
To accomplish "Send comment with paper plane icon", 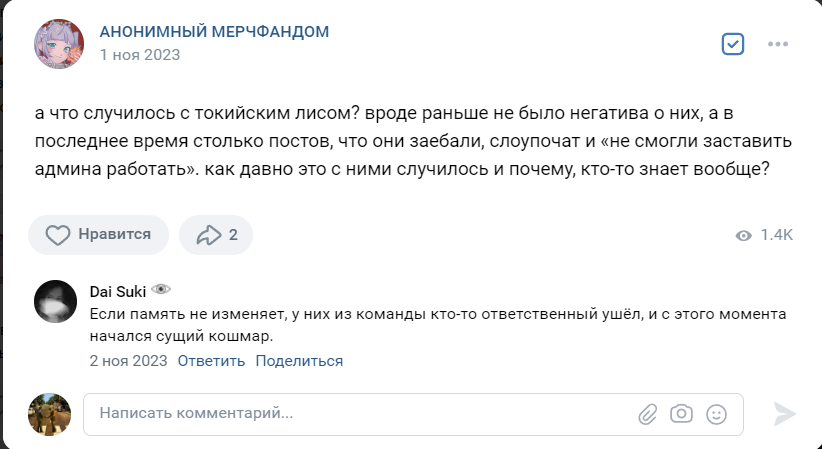I will [x=785, y=414].
